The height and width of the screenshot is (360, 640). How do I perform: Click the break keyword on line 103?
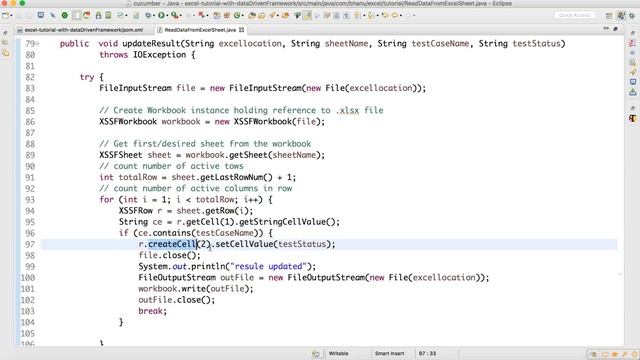coord(151,311)
